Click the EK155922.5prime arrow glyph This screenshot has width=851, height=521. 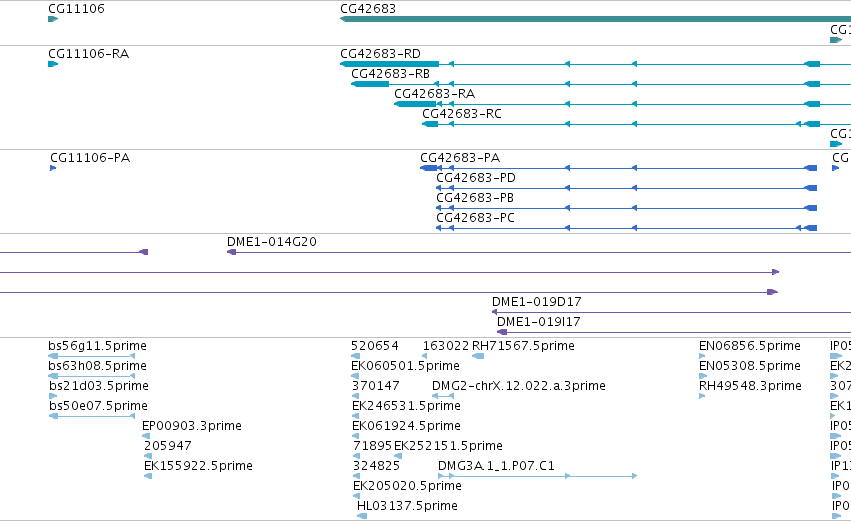148,476
